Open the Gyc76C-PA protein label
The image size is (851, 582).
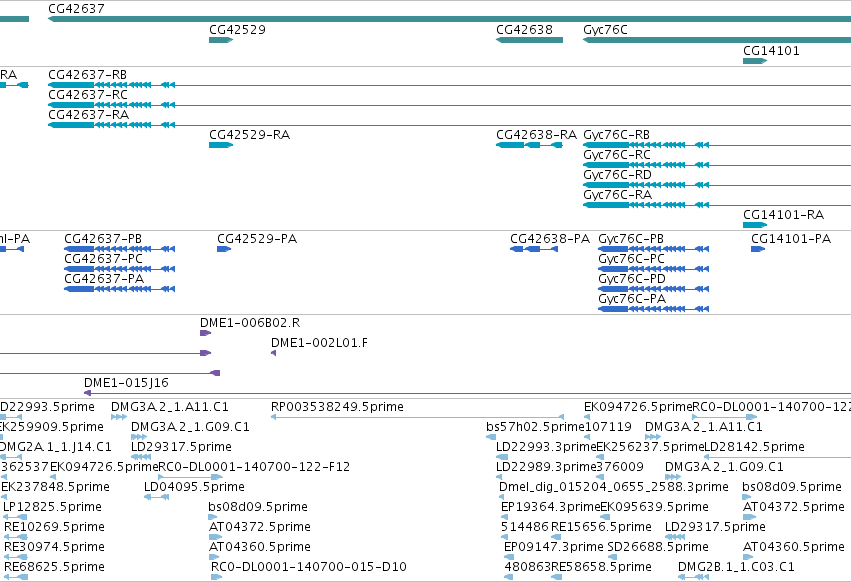(632, 299)
